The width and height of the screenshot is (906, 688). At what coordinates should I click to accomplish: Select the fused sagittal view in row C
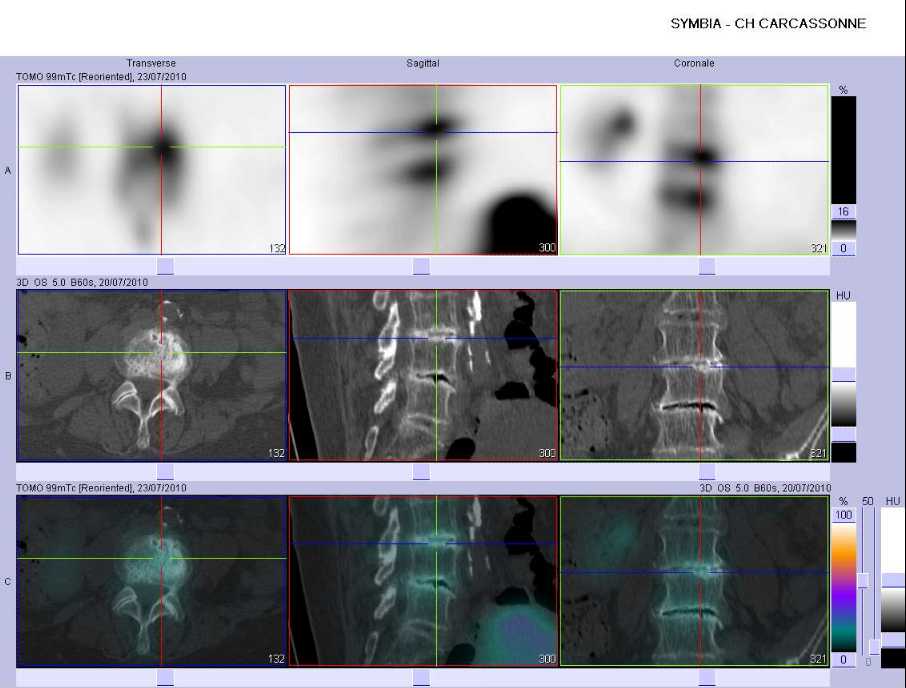click(x=423, y=581)
